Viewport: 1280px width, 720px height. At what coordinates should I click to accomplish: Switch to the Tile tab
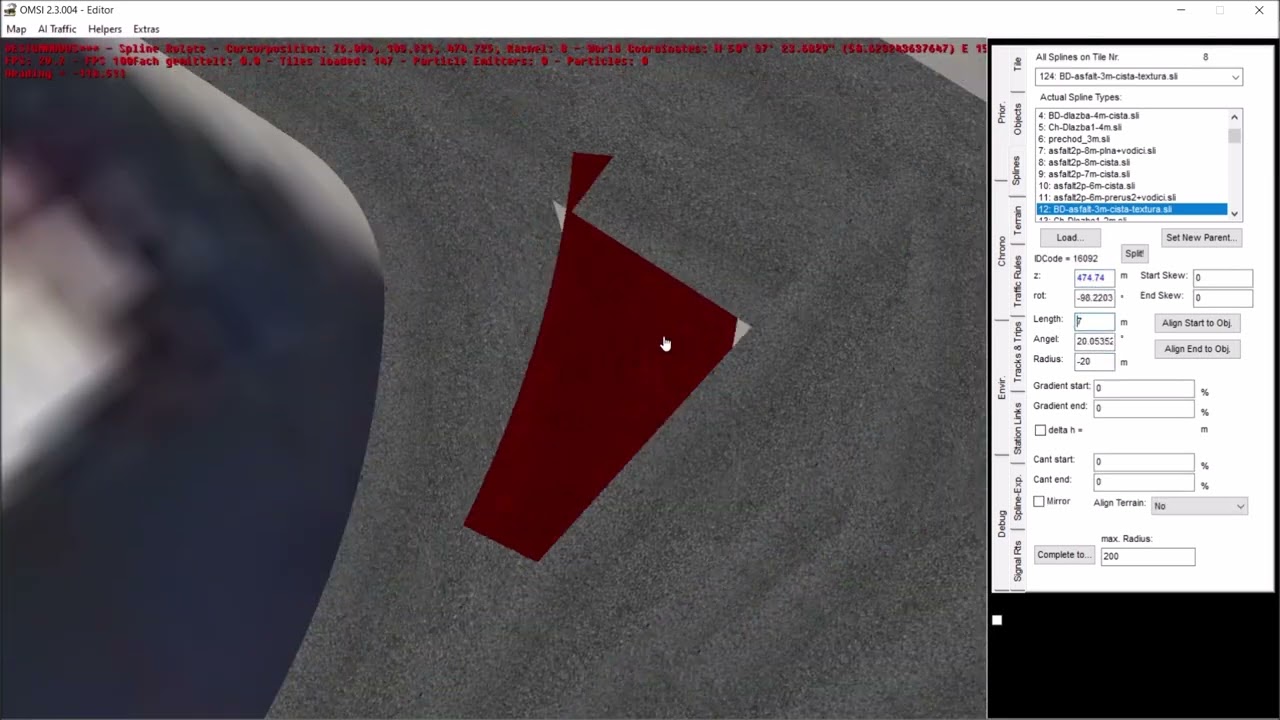(x=1018, y=64)
